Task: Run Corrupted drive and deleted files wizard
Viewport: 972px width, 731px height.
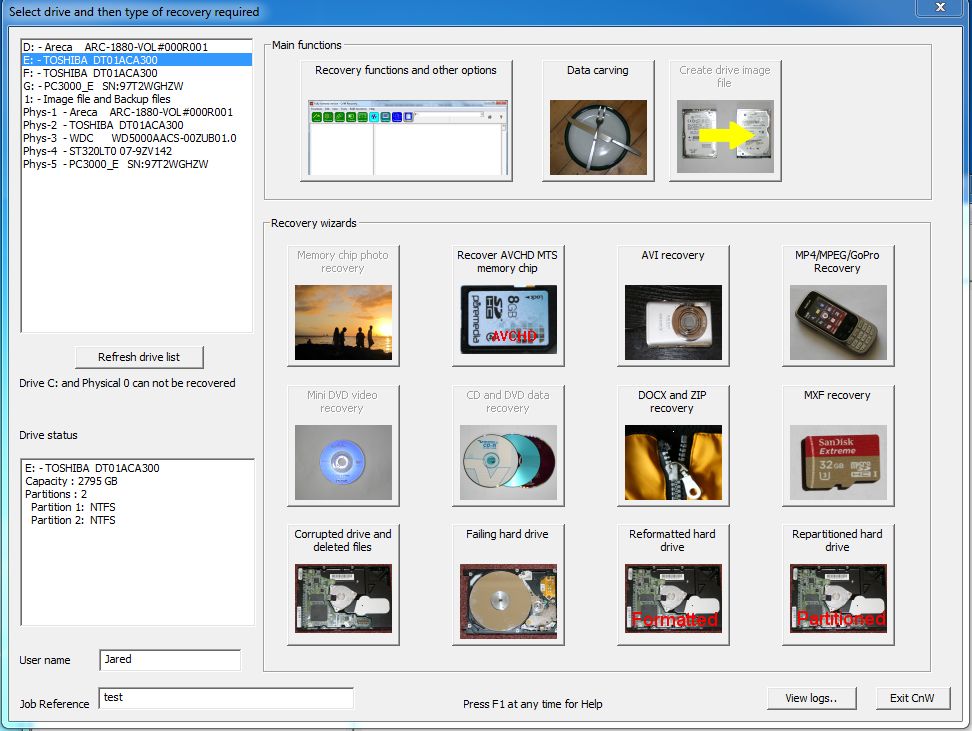Action: [x=343, y=584]
